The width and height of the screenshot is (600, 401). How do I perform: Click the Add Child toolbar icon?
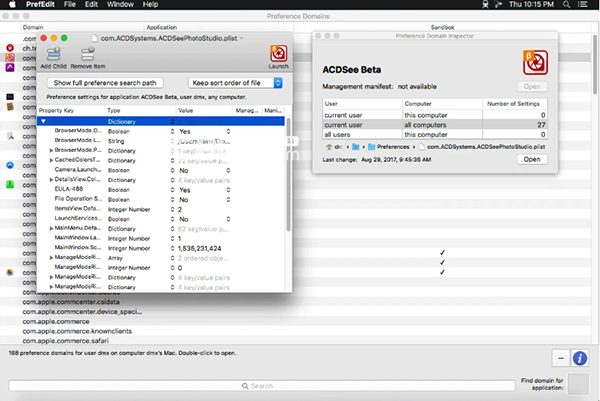pyautogui.click(x=54, y=54)
